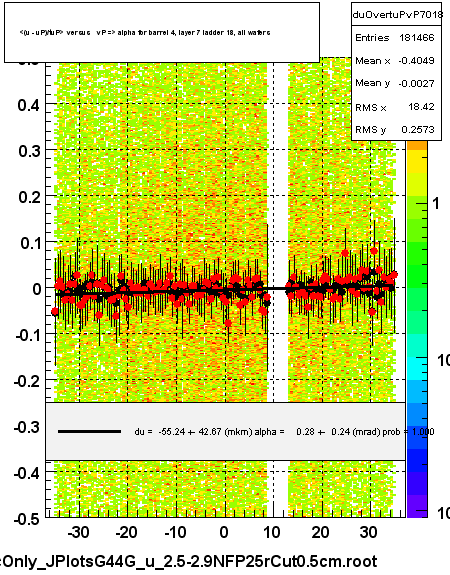Click the x-axis label 20
The image size is (450, 575).
tap(320, 532)
